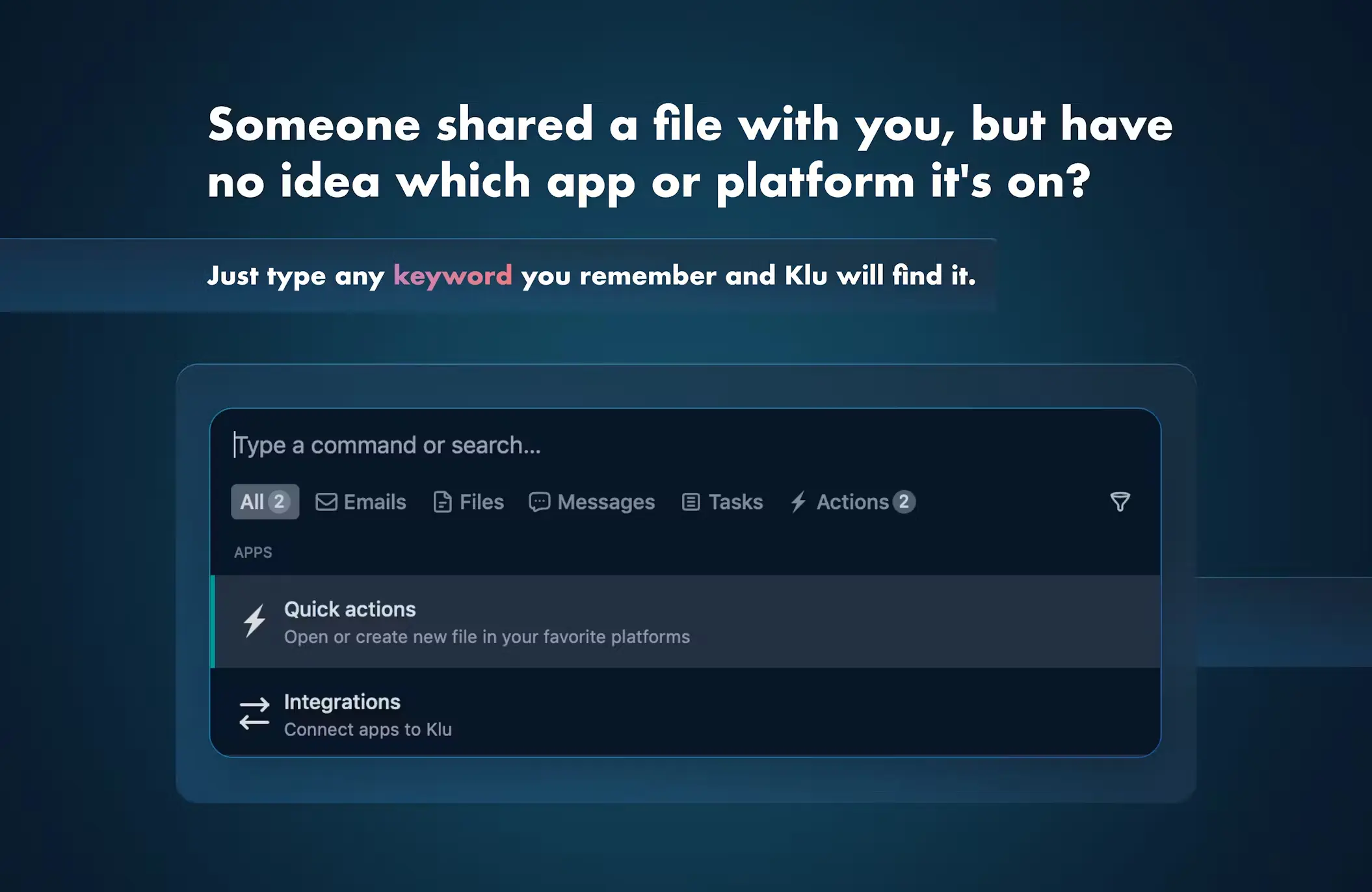Click the chat bubble icon on Messages
The height and width of the screenshot is (892, 1372).
539,502
